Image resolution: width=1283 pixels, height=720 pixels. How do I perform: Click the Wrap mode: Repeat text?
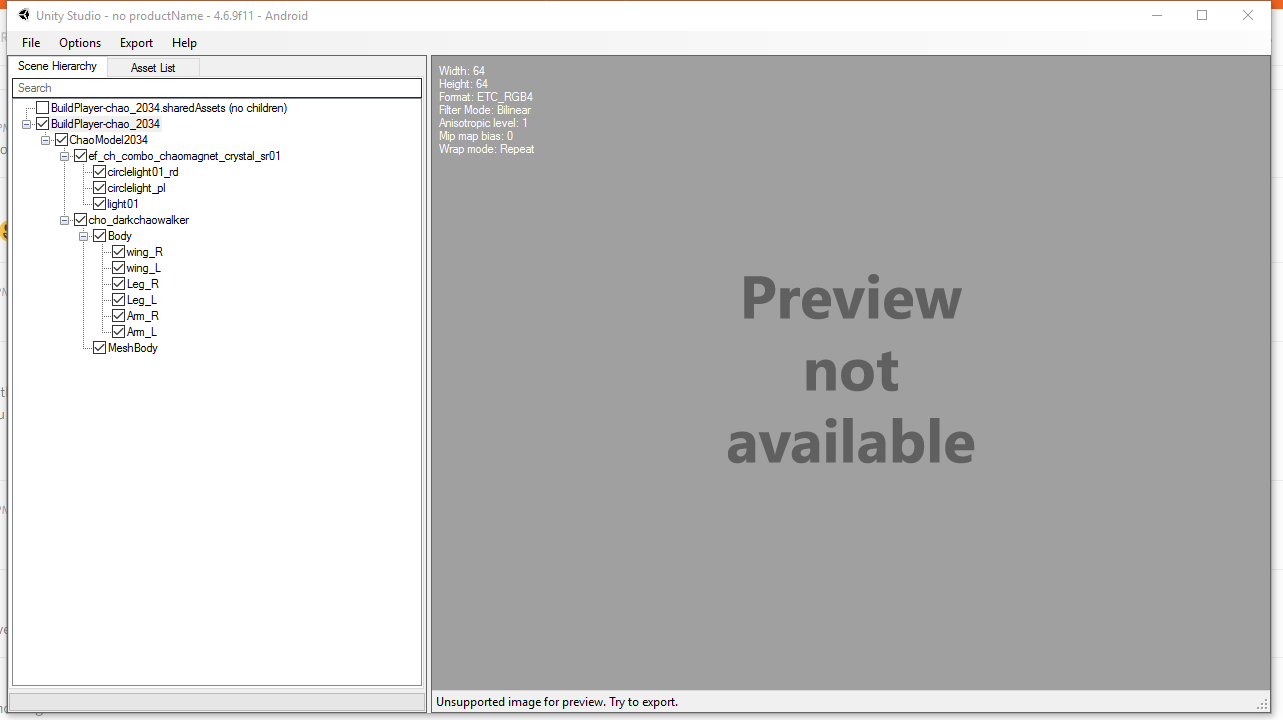pos(487,149)
